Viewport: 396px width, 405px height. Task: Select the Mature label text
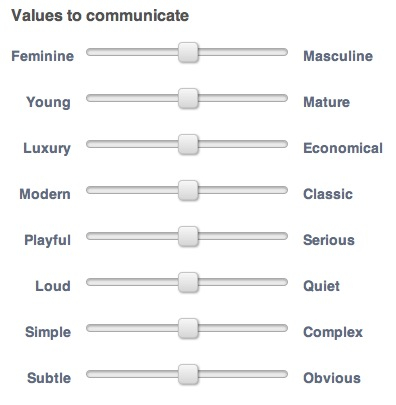pos(326,102)
